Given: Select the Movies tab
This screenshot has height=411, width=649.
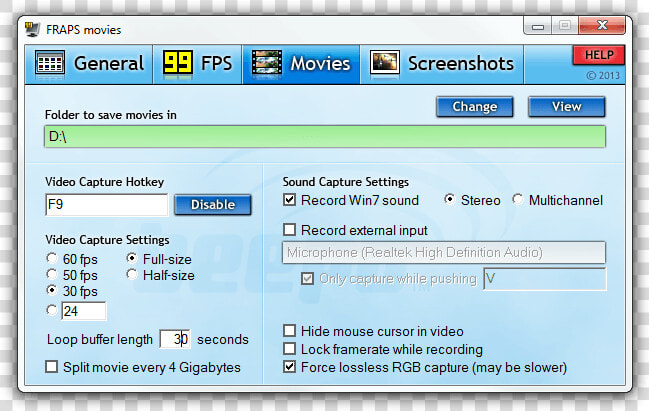Looking at the screenshot, I should 301,64.
